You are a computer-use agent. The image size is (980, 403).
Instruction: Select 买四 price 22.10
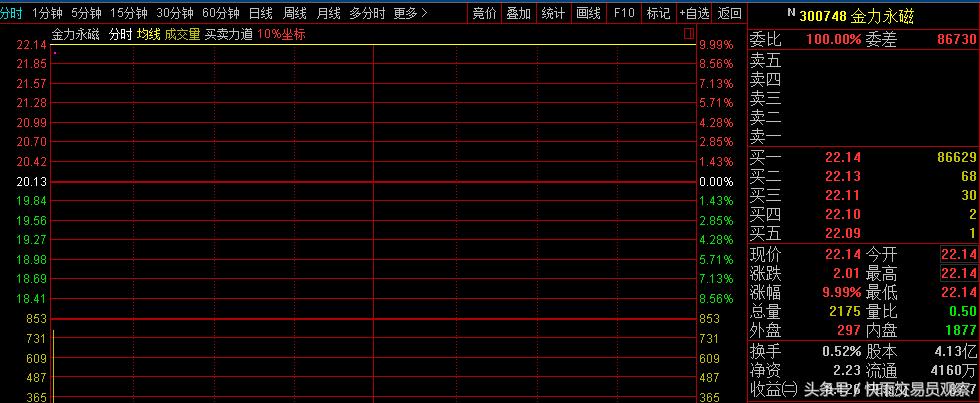pyautogui.click(x=842, y=214)
